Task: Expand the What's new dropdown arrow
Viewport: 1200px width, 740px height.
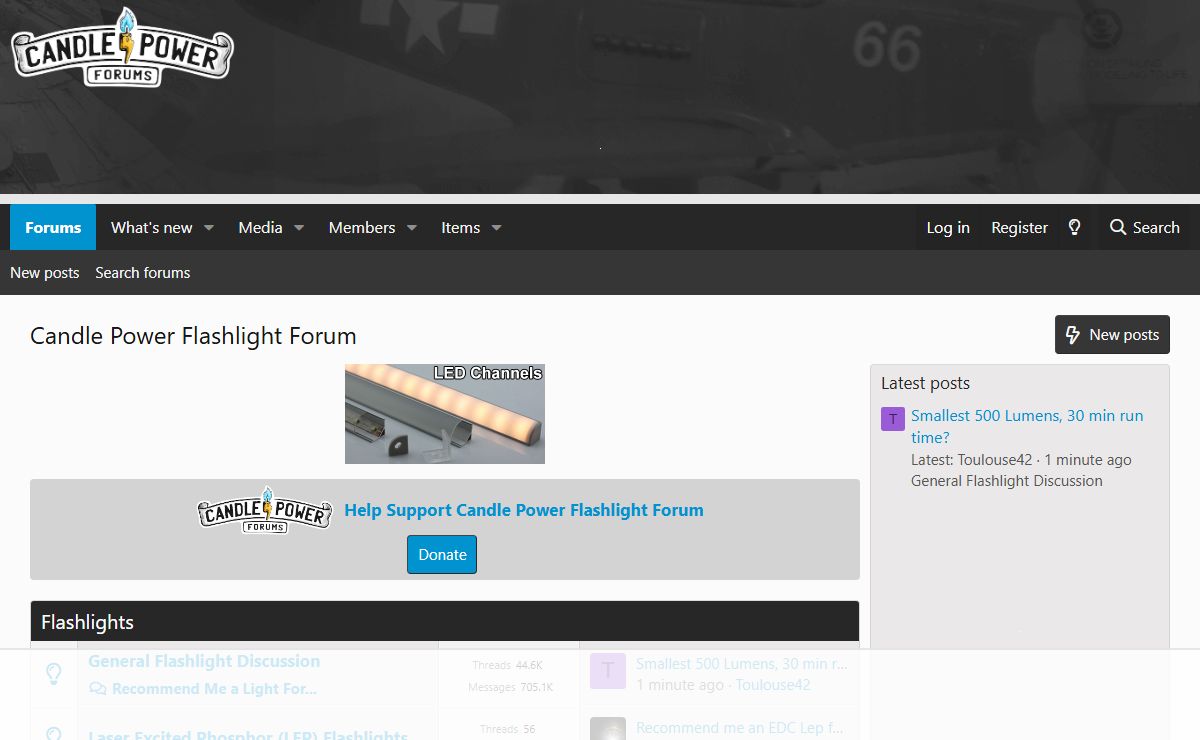Action: coord(209,228)
